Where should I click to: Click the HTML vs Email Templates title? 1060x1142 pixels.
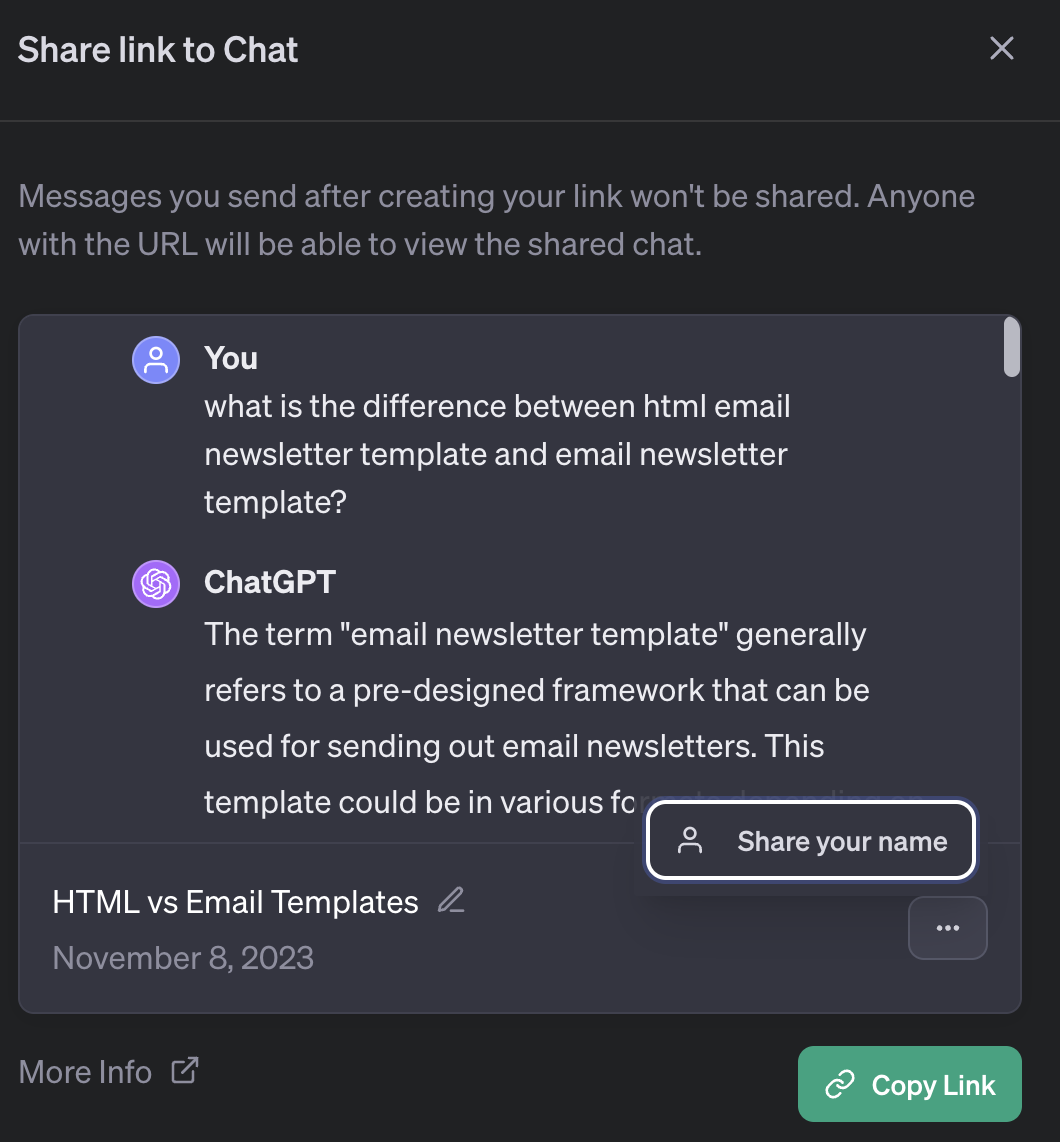click(x=235, y=902)
